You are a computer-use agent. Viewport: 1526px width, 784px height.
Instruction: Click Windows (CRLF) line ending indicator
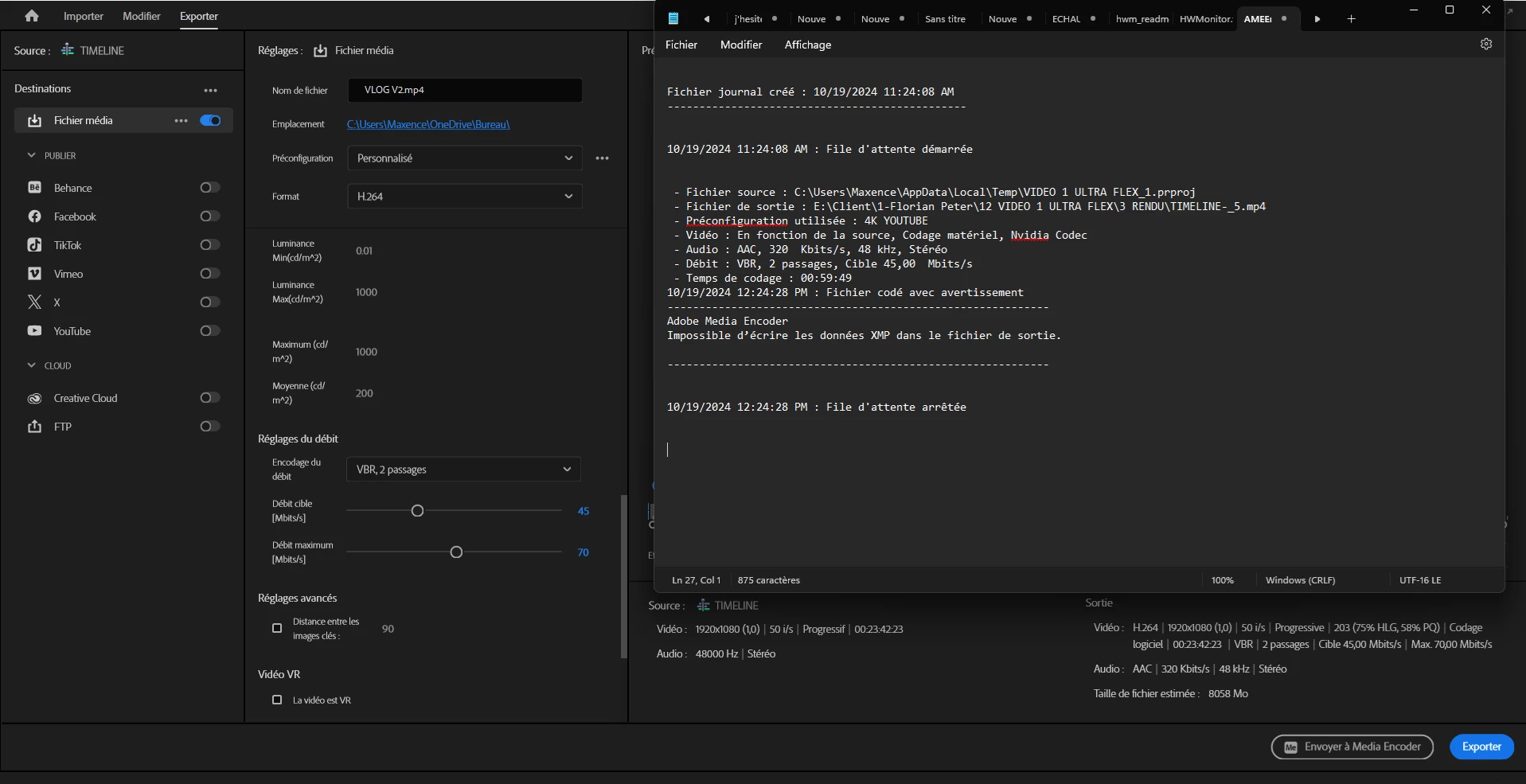coord(1300,580)
